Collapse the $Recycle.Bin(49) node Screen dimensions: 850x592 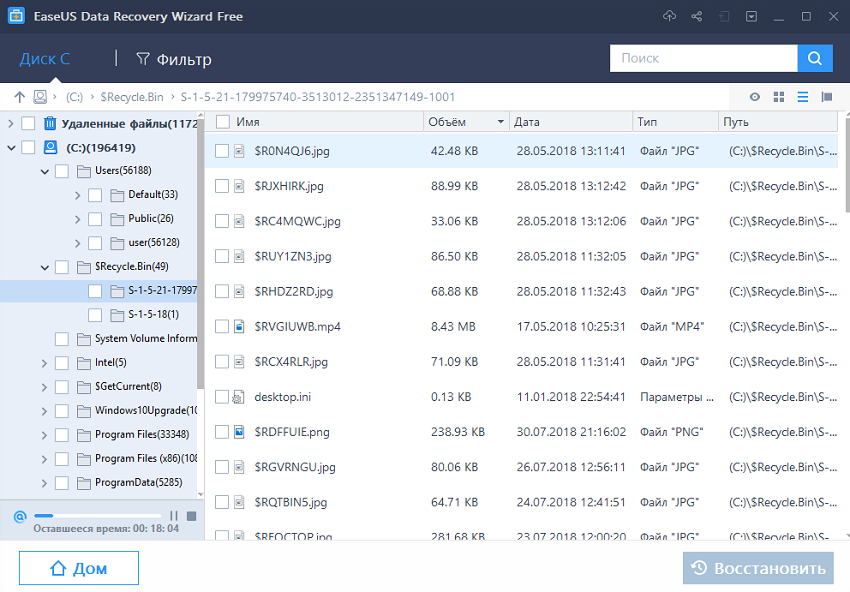coord(44,267)
